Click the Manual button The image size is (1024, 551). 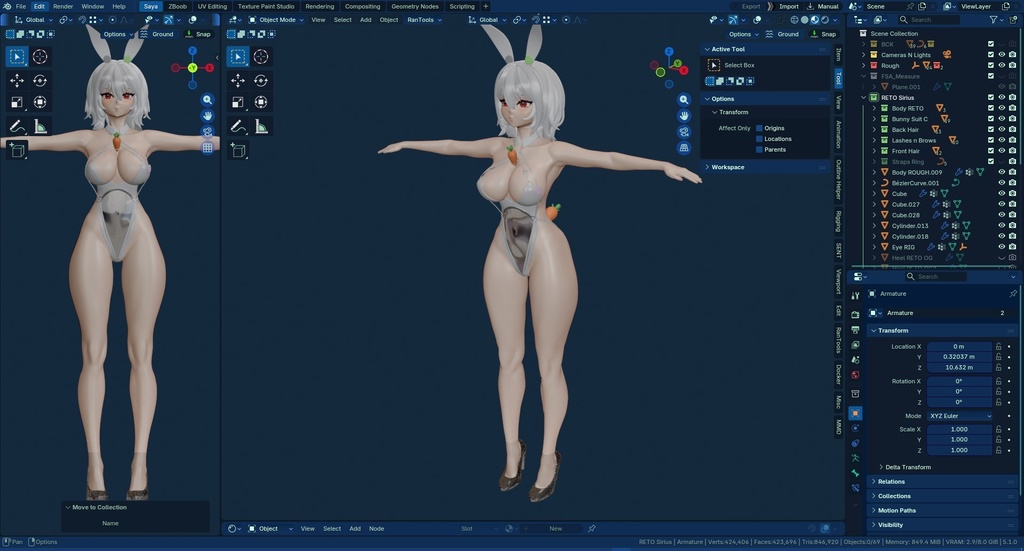coord(823,7)
